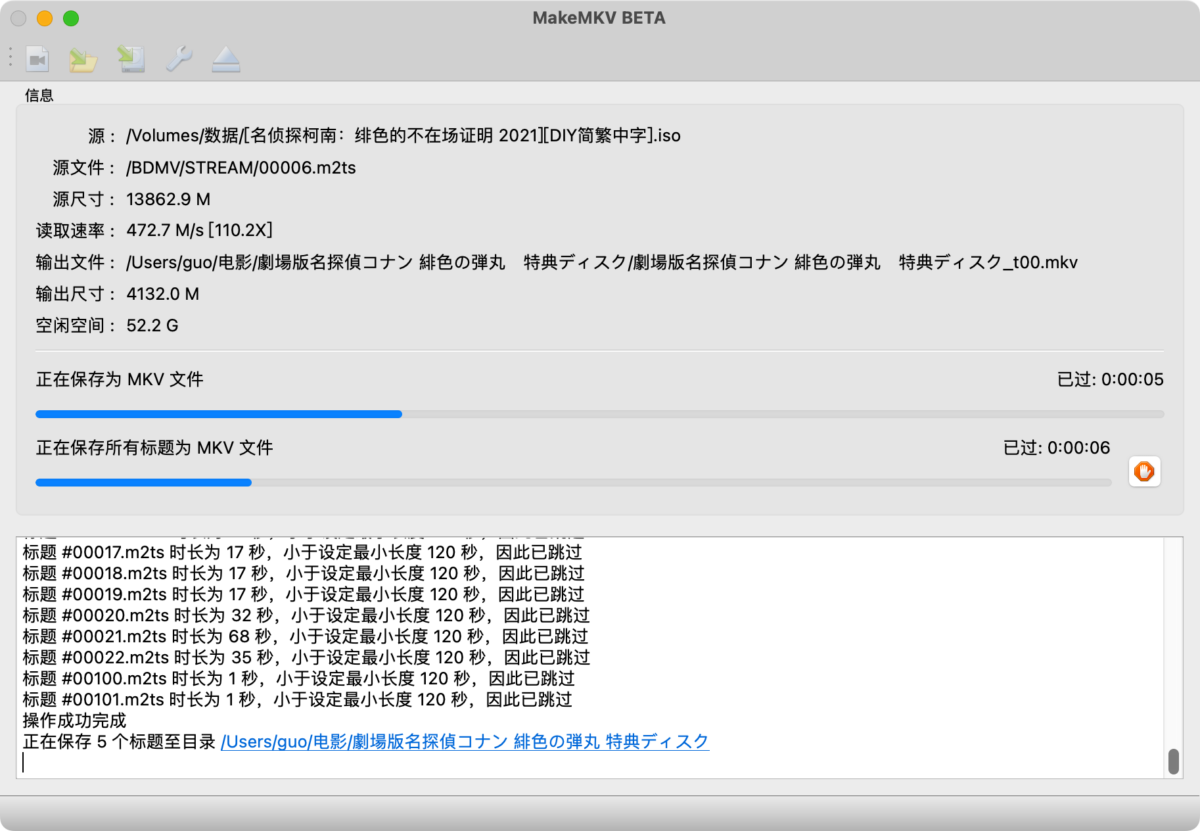Click the elapsed time 已过: 0:00:05
Viewport: 1200px width, 831px height.
pos(1110,380)
